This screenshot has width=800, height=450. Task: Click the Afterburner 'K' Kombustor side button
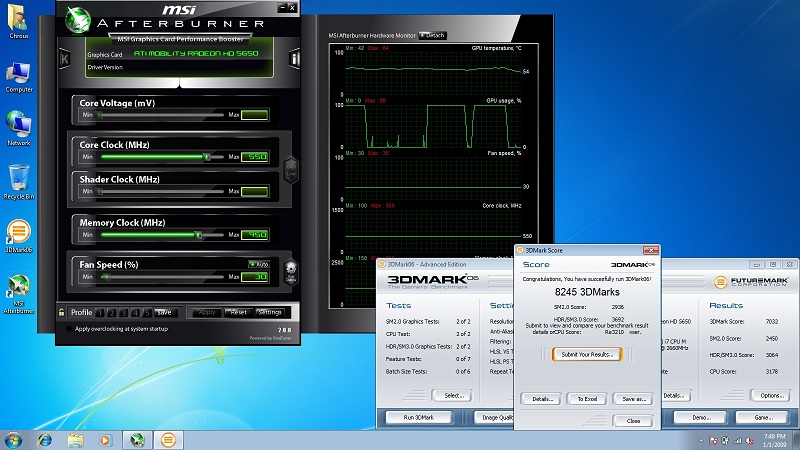click(x=65, y=59)
